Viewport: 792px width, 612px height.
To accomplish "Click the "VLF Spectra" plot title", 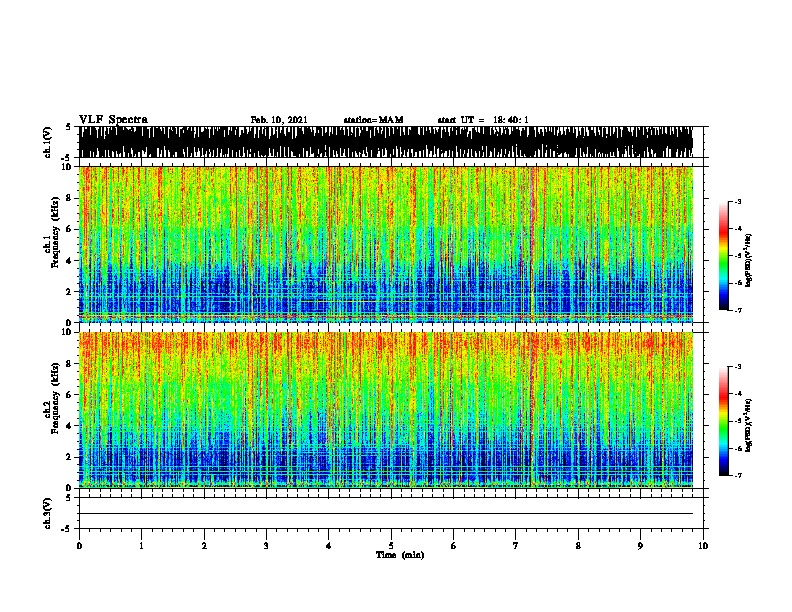I will pyautogui.click(x=113, y=120).
